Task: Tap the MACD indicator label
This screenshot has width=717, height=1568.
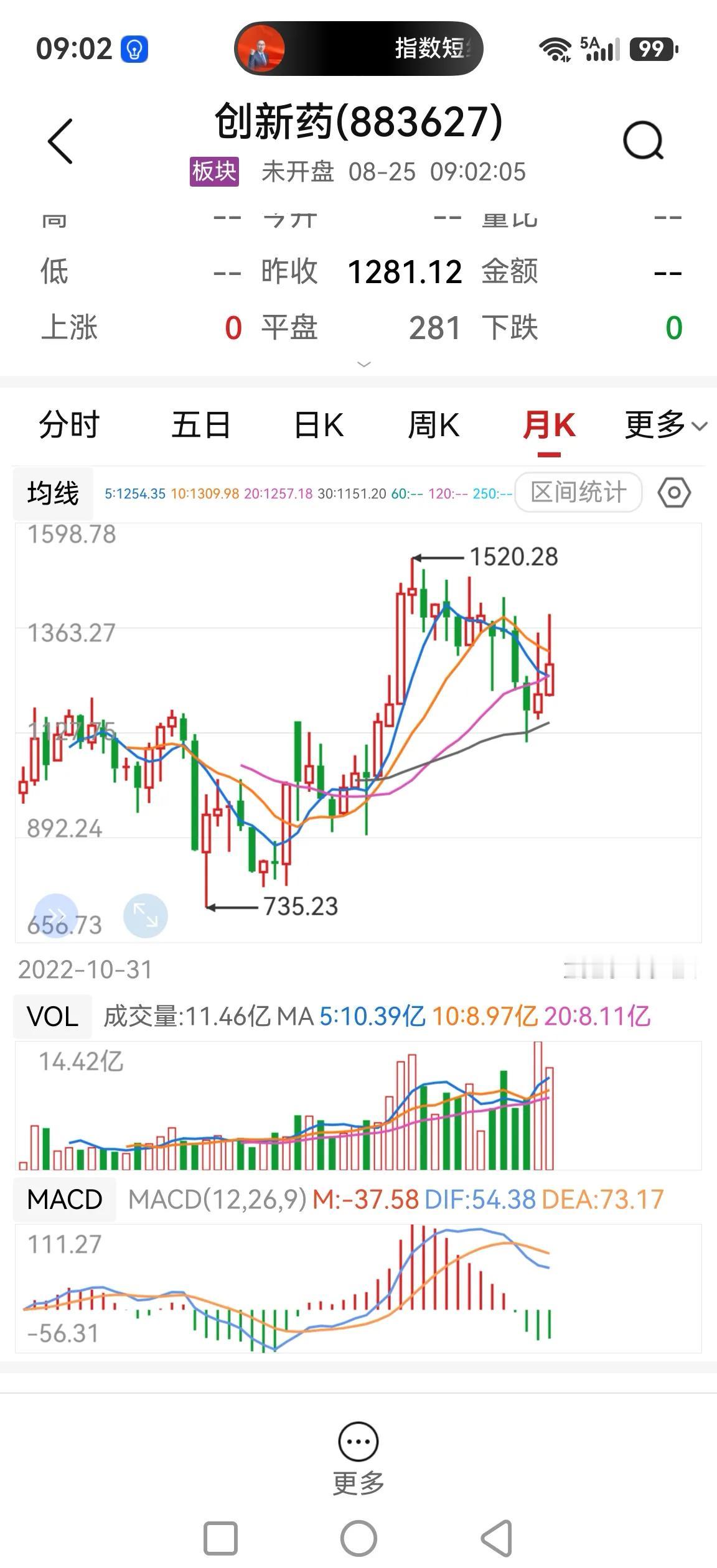Action: click(x=65, y=1199)
